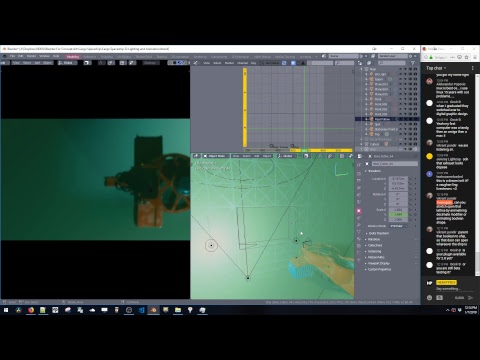
Task: Open Rotation Mode dropdown in Transform panel
Action: (x=397, y=226)
